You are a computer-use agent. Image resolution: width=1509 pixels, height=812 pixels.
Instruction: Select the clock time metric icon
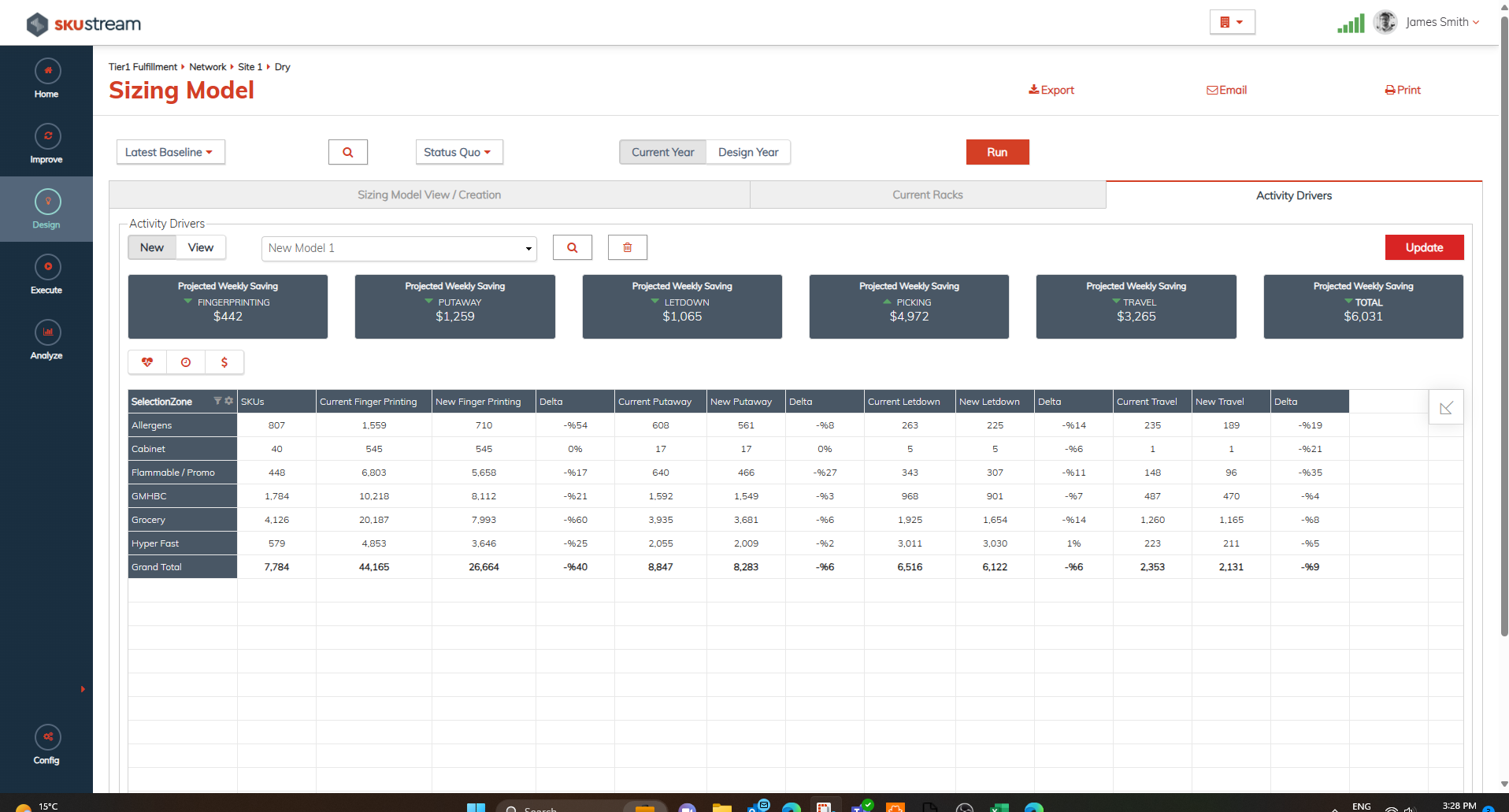pos(186,362)
